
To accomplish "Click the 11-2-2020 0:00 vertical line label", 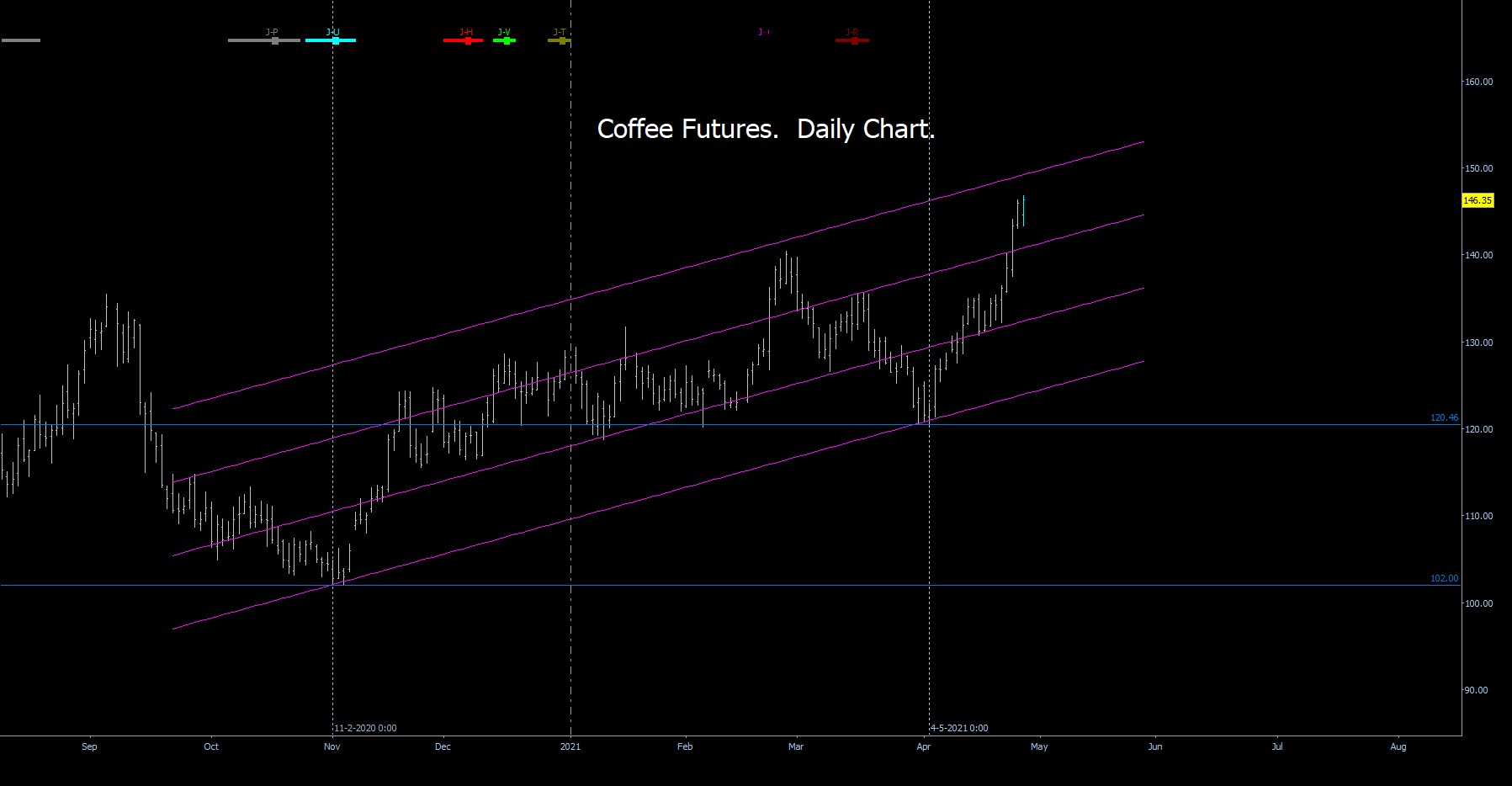I will click(x=365, y=728).
